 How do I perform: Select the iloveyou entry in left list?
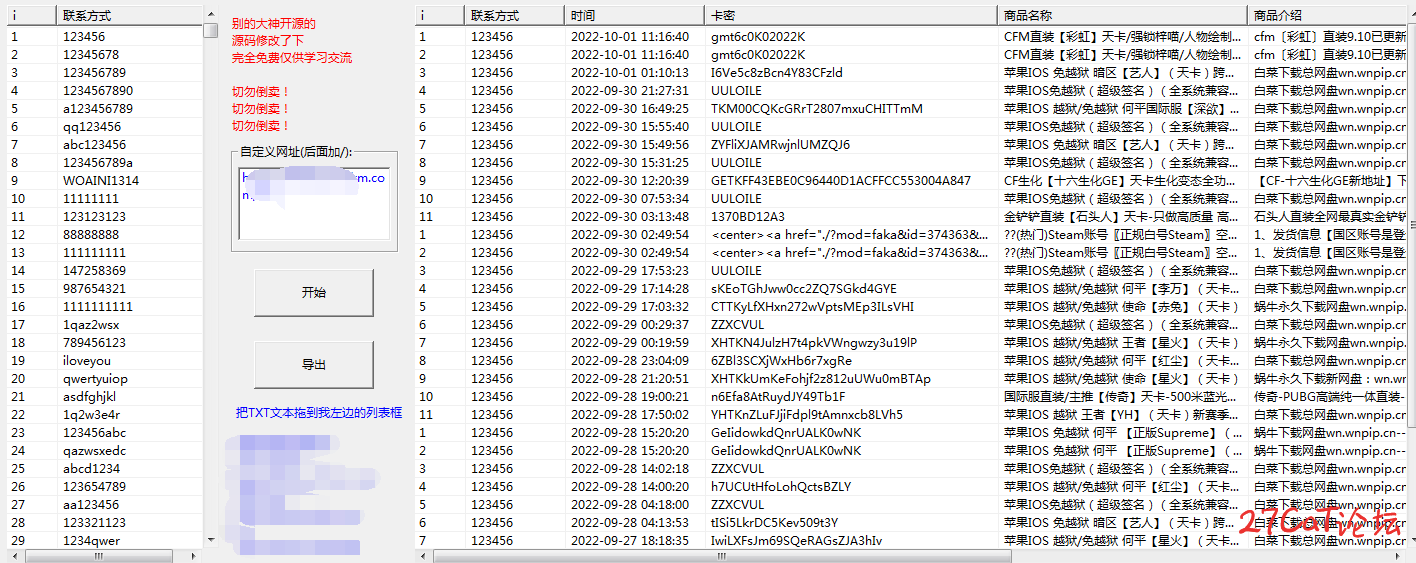coord(105,361)
